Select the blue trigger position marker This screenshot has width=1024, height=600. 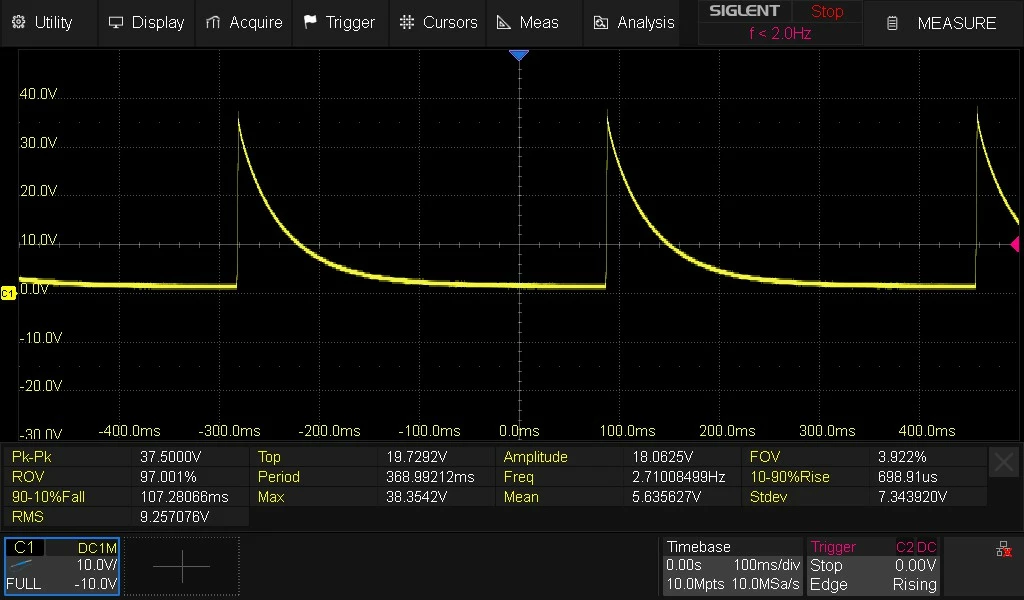point(519,55)
